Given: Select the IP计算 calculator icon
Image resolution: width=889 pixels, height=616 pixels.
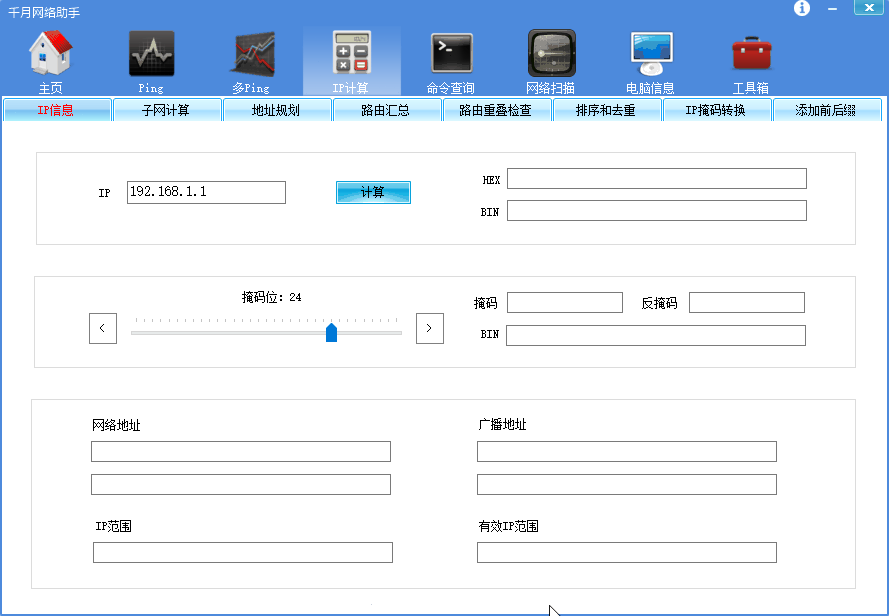Looking at the screenshot, I should [351, 56].
